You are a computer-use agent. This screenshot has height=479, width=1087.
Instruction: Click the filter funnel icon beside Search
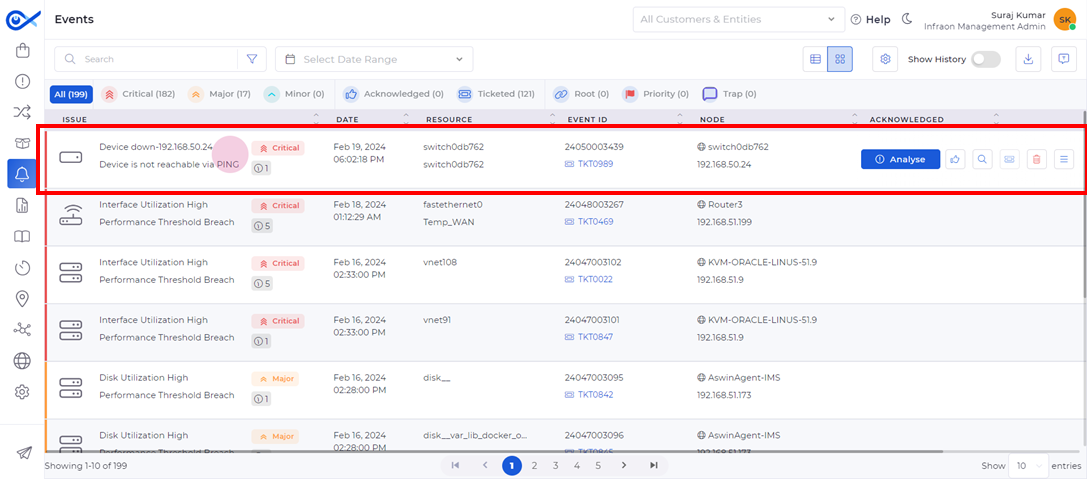252,60
